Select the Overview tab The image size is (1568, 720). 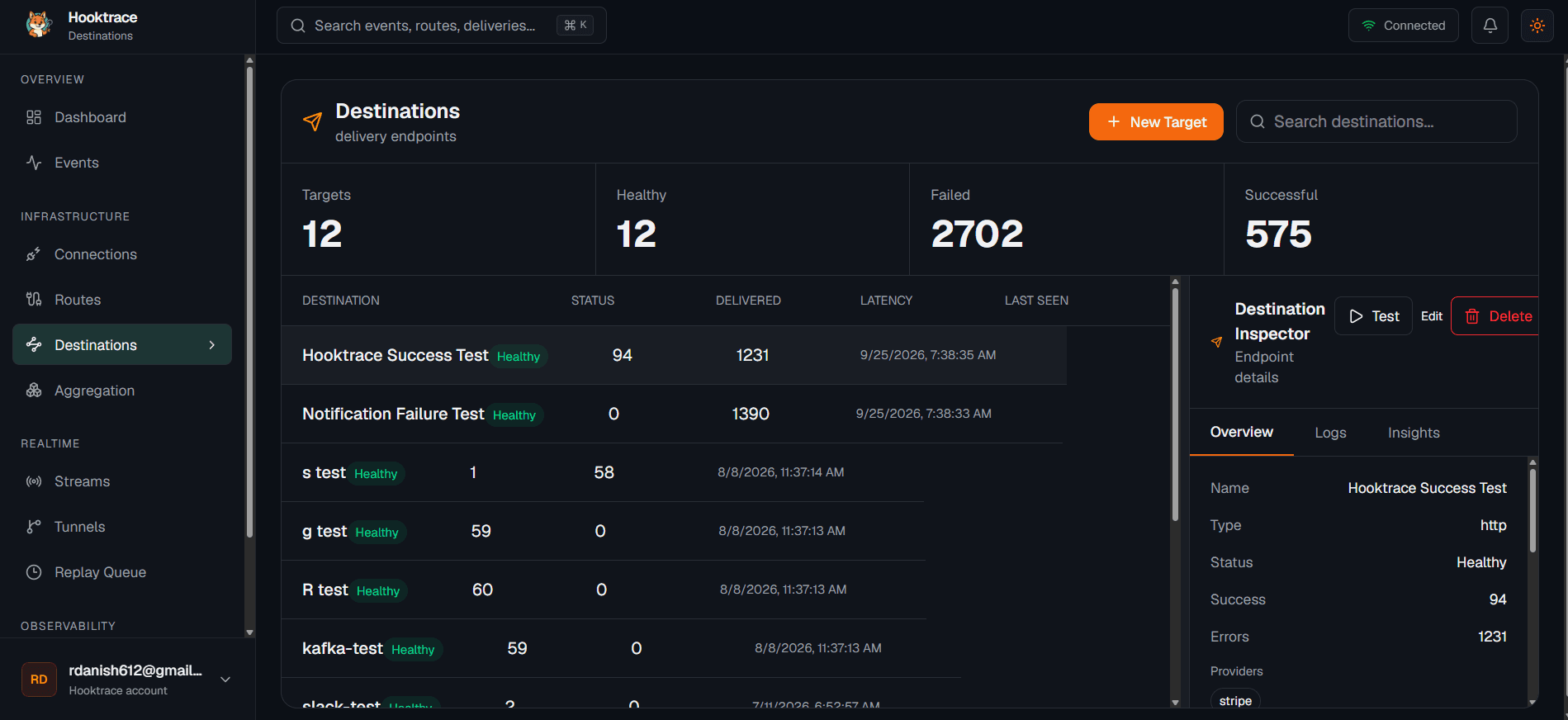(x=1241, y=432)
